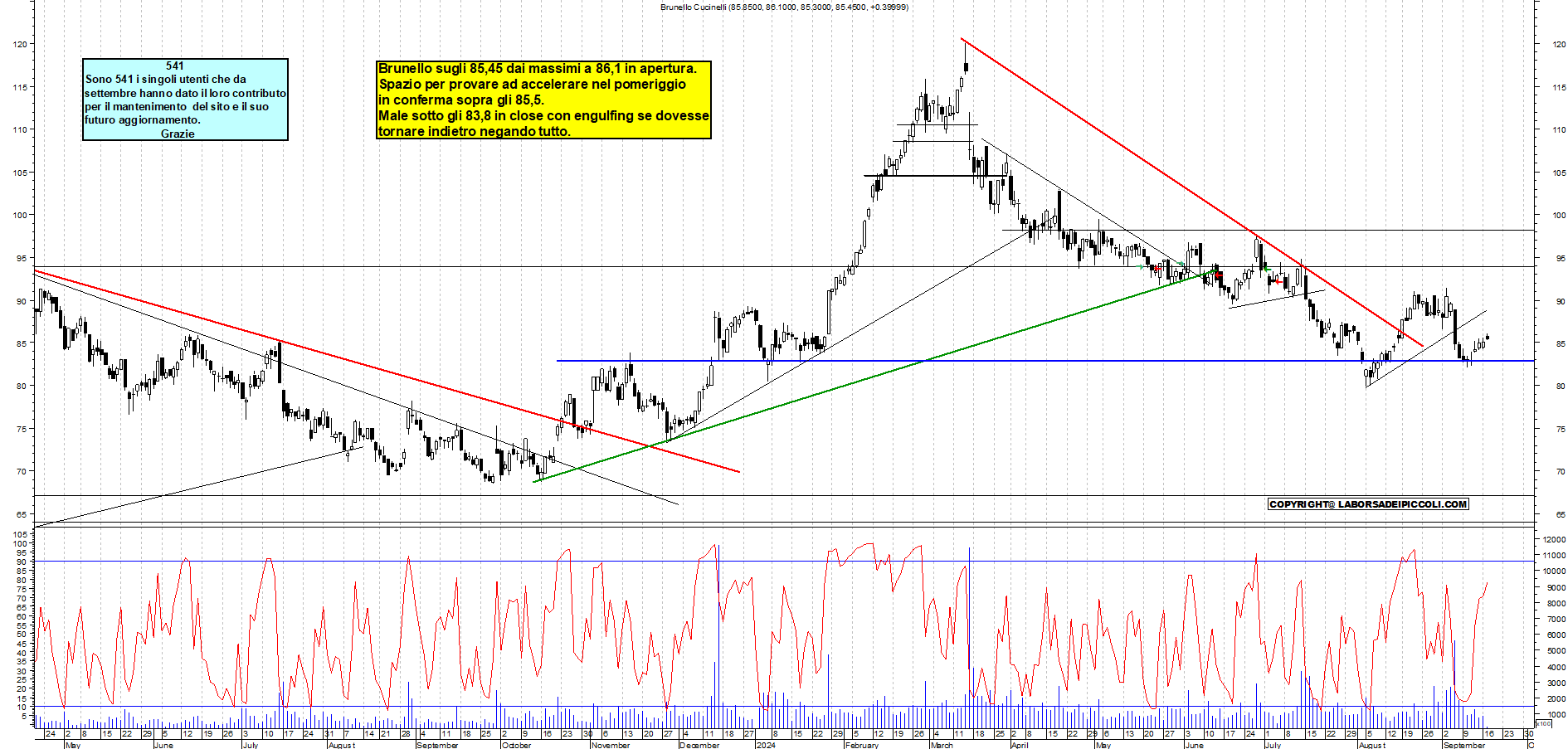
Task: Click the 'March' month label
Action: tap(942, 745)
